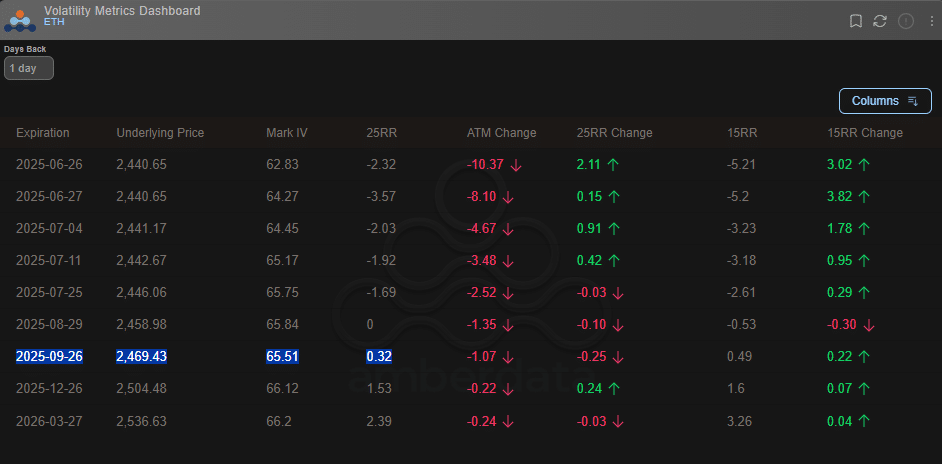
Task: Open the Columns selector
Action: (x=885, y=101)
